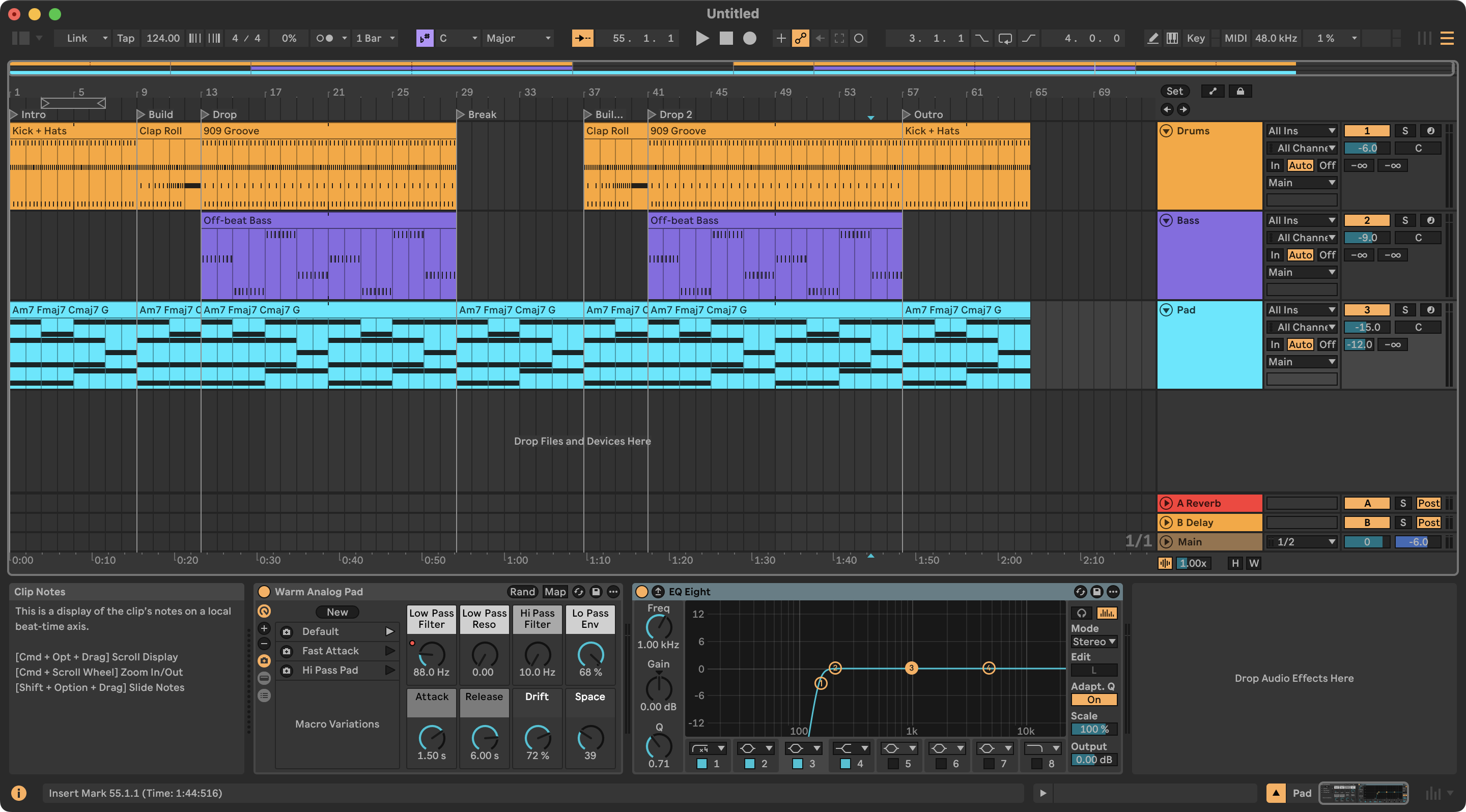Open EQ Eight Stereo mode dropdown
Viewport: 1466px width, 812px height.
tap(1094, 642)
